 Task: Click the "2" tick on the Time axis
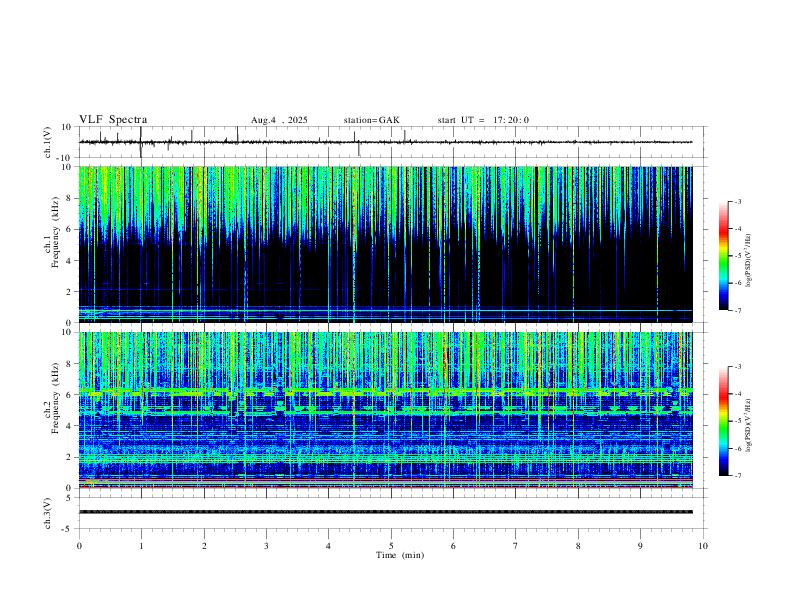204,546
